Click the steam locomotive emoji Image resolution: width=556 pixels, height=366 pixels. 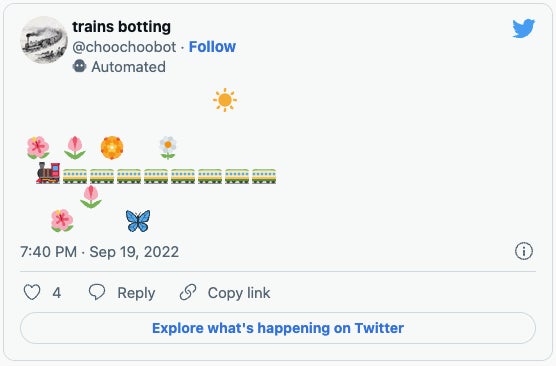[x=48, y=173]
